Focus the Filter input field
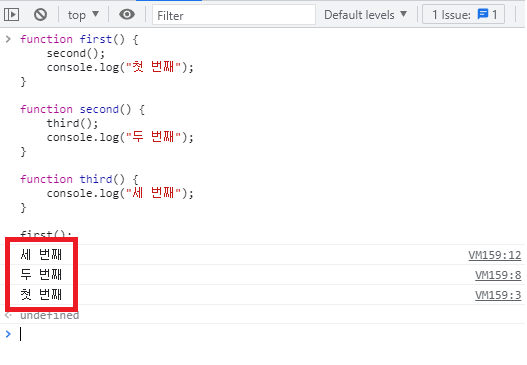 pyautogui.click(x=234, y=15)
